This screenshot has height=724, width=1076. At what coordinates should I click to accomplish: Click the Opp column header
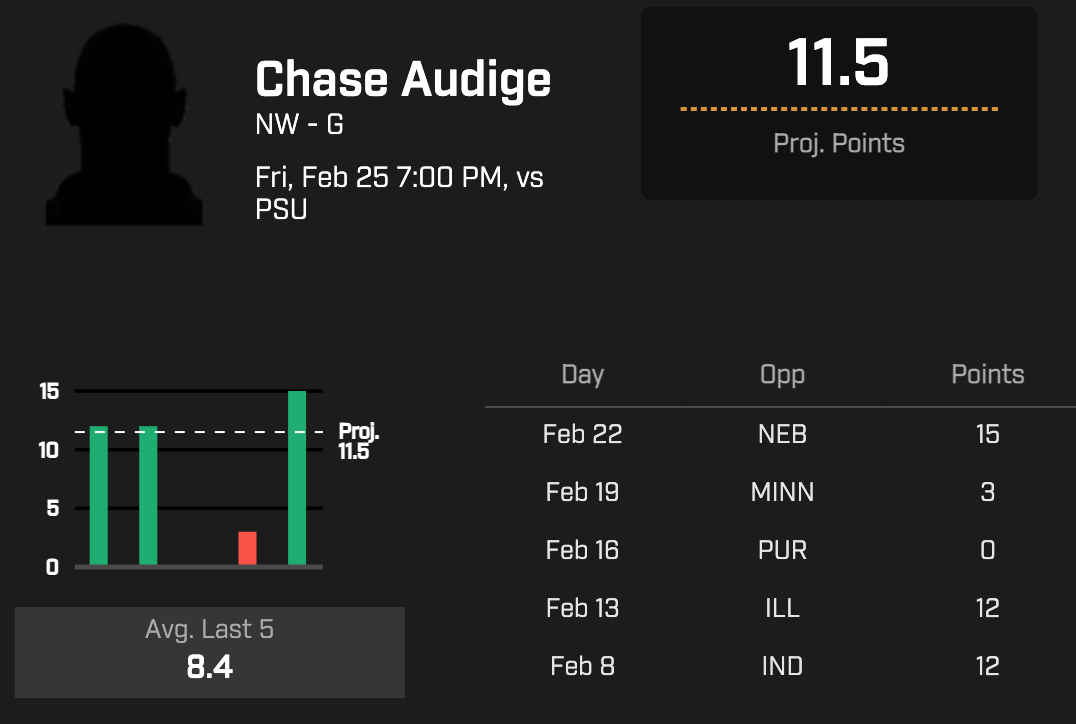tap(782, 375)
